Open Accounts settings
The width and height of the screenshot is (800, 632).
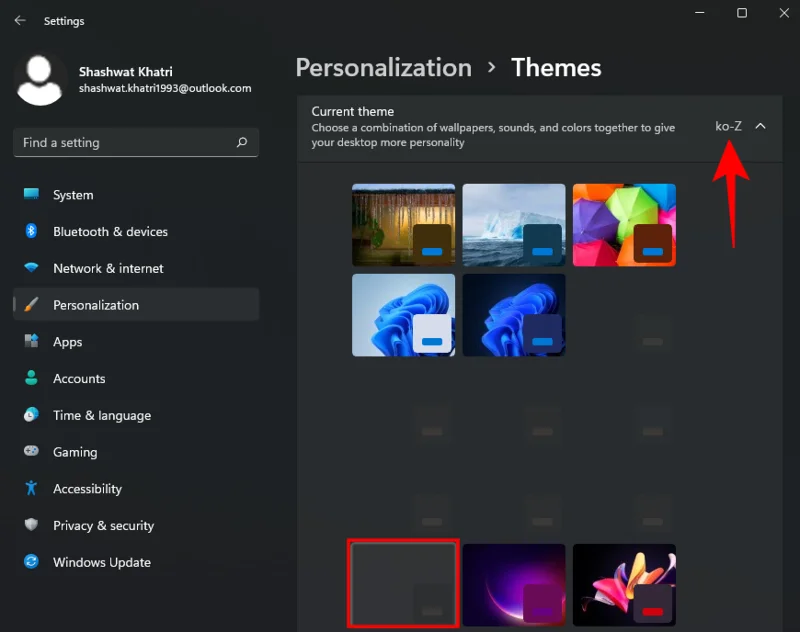pos(80,378)
